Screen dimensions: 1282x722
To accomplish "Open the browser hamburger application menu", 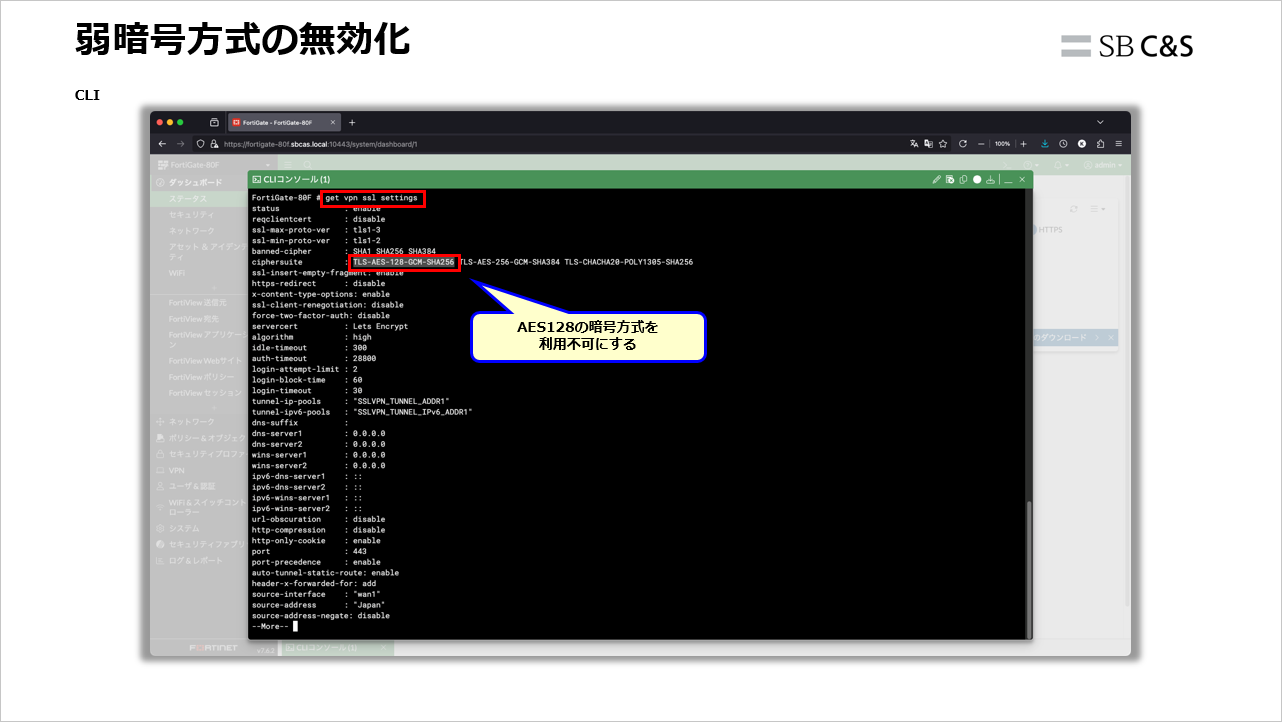I will 1118,144.
